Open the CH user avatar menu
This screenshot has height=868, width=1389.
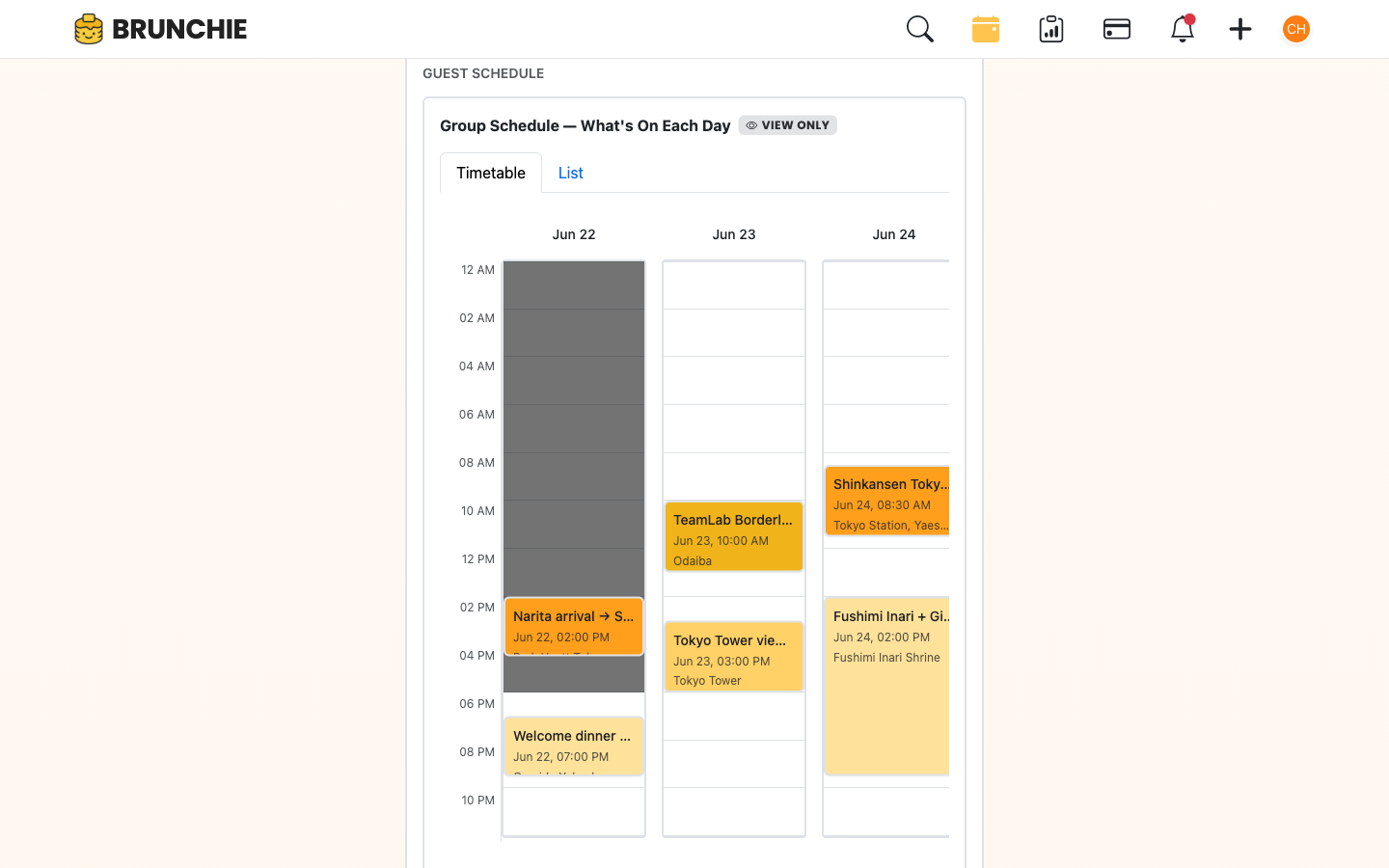(1296, 29)
